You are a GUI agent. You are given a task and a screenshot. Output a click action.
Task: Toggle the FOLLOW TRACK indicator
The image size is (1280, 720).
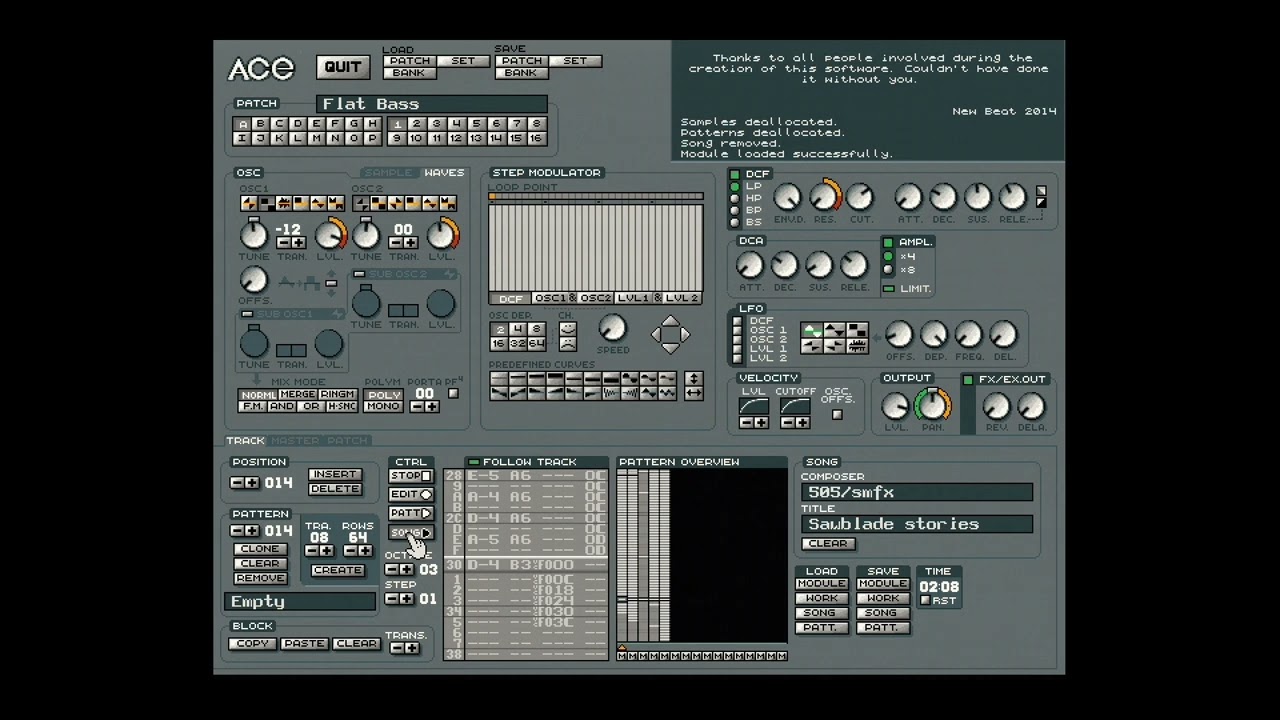point(473,462)
